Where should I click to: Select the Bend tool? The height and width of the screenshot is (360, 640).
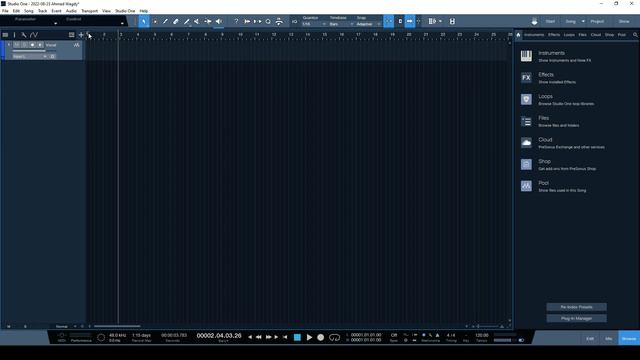[208, 21]
